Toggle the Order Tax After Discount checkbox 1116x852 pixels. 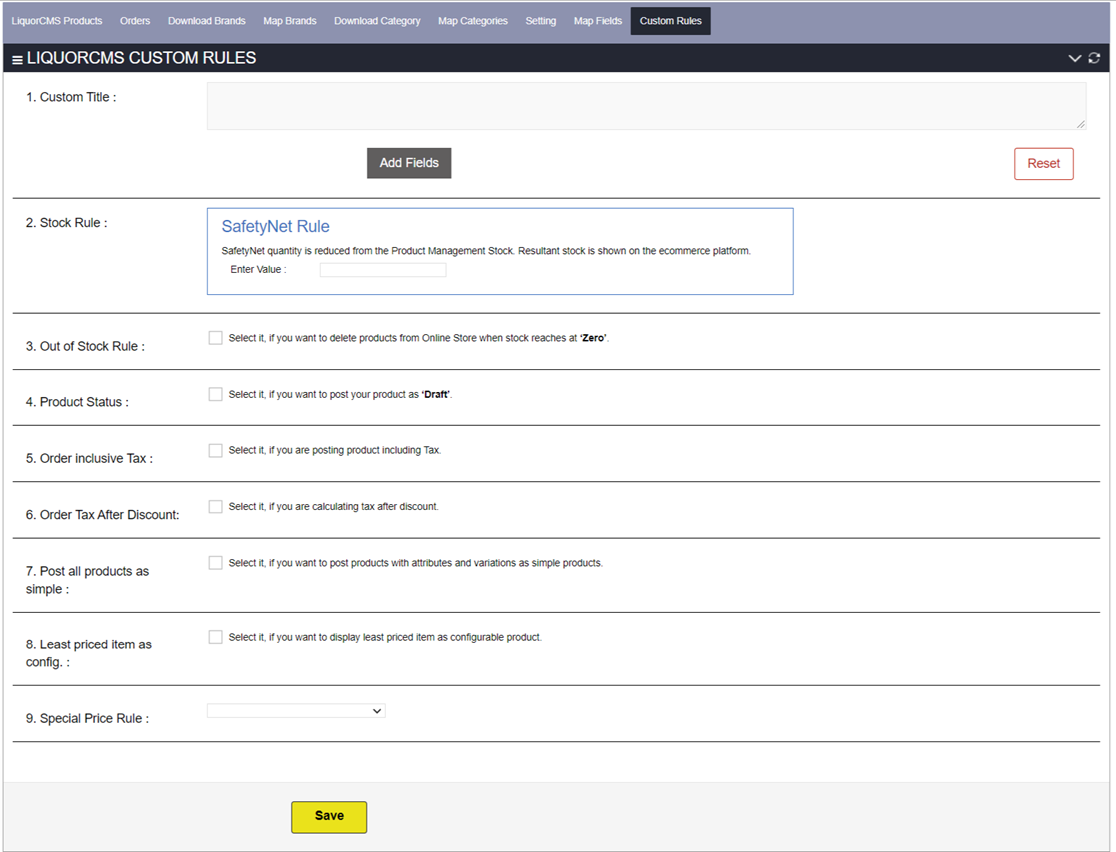tap(216, 506)
